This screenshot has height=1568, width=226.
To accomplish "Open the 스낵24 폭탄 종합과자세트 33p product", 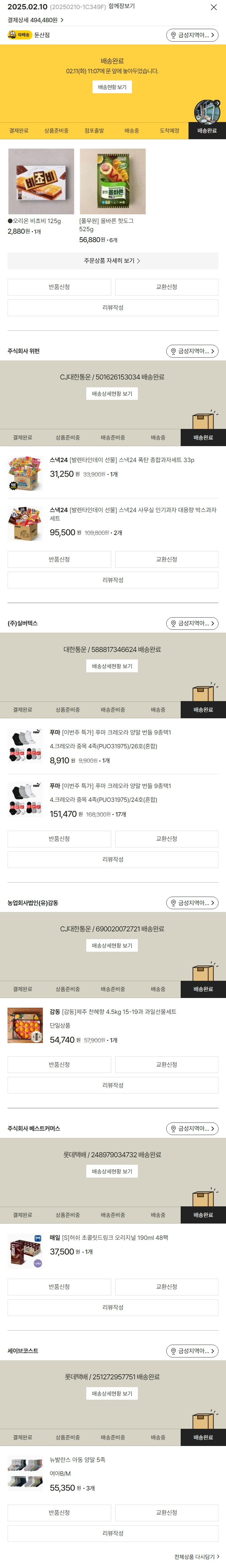I will point(122,460).
